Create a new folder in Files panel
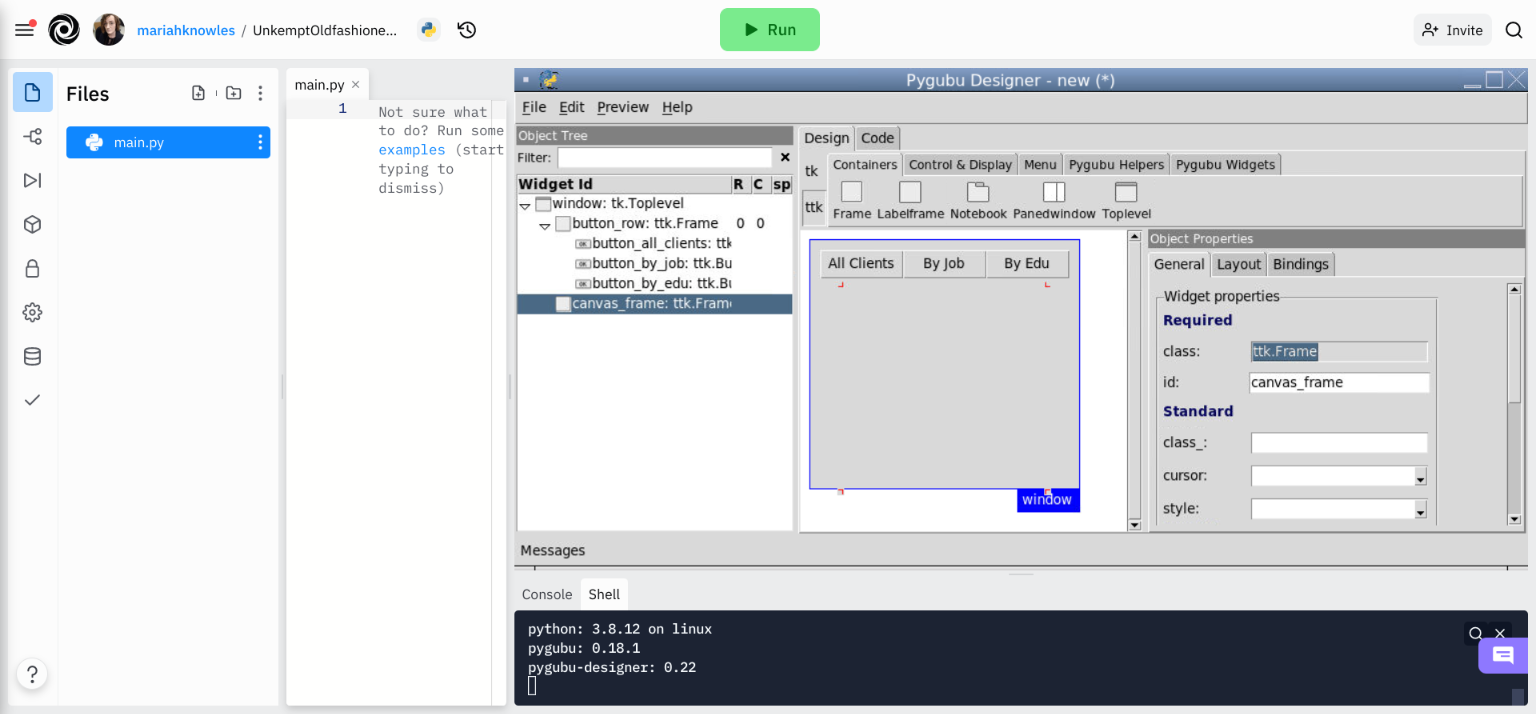Viewport: 1536px width, 714px height. click(232, 92)
